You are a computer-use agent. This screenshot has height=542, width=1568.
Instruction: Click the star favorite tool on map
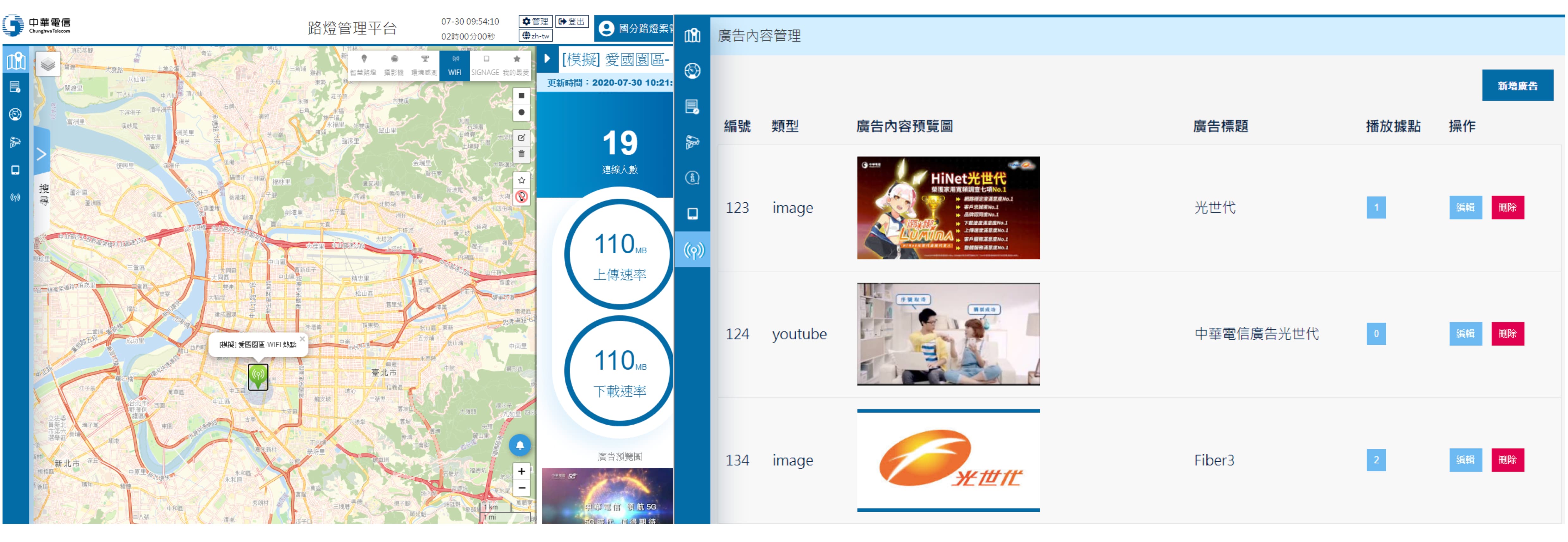click(521, 180)
